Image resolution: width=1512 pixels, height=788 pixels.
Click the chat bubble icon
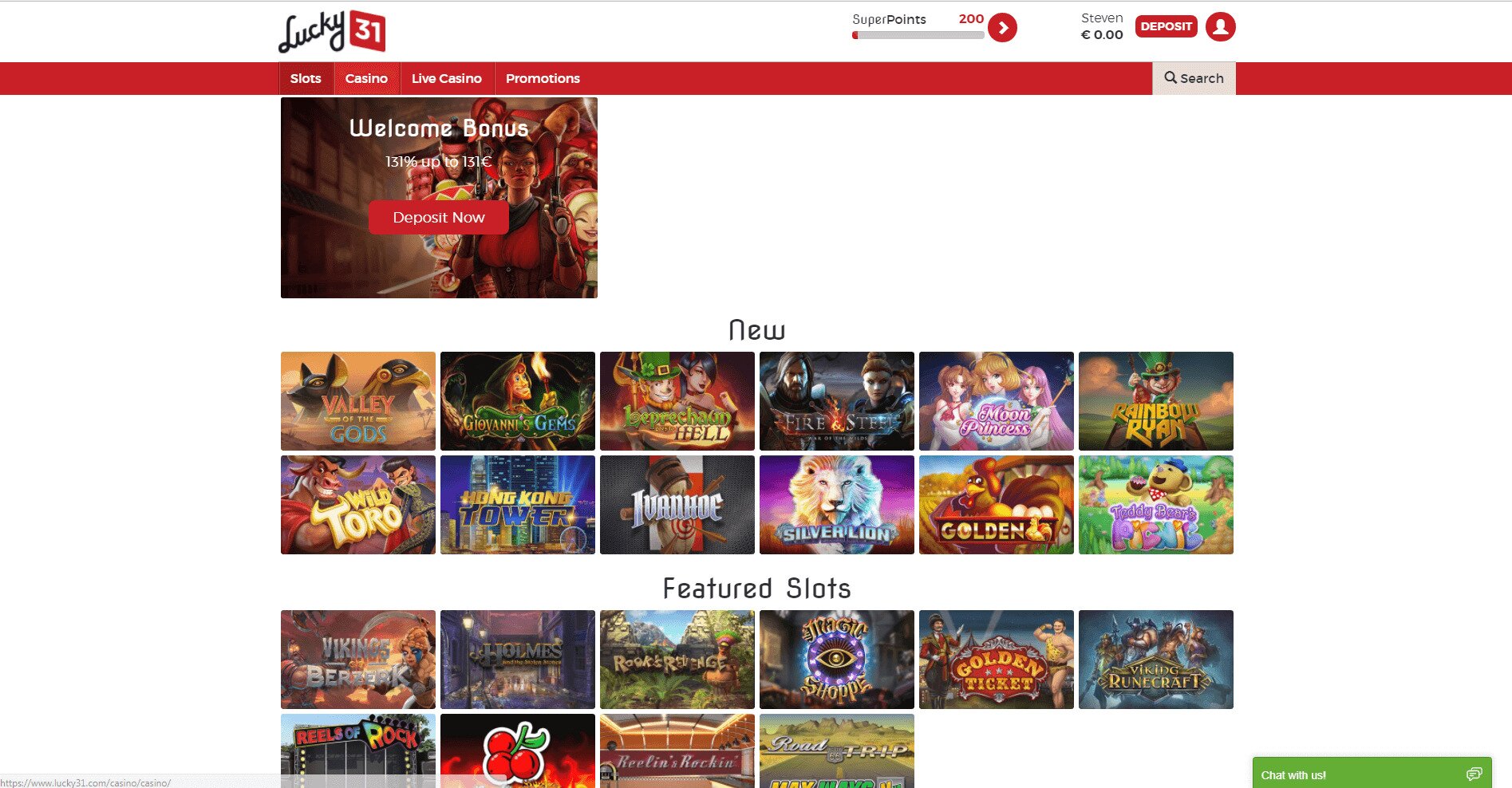[x=1474, y=774]
